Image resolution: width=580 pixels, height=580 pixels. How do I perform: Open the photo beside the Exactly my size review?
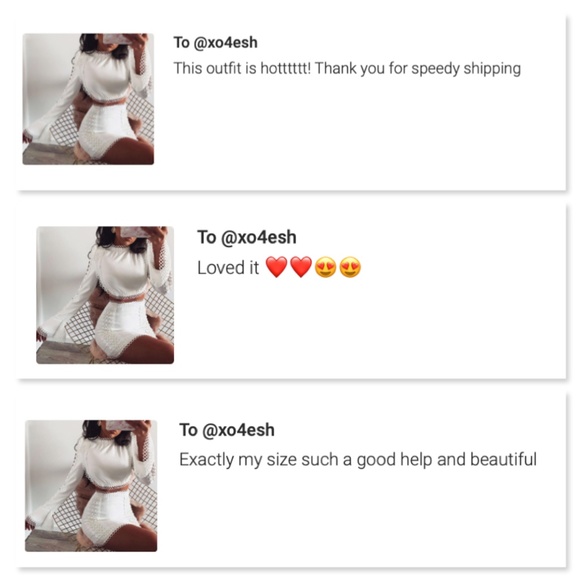(x=91, y=486)
